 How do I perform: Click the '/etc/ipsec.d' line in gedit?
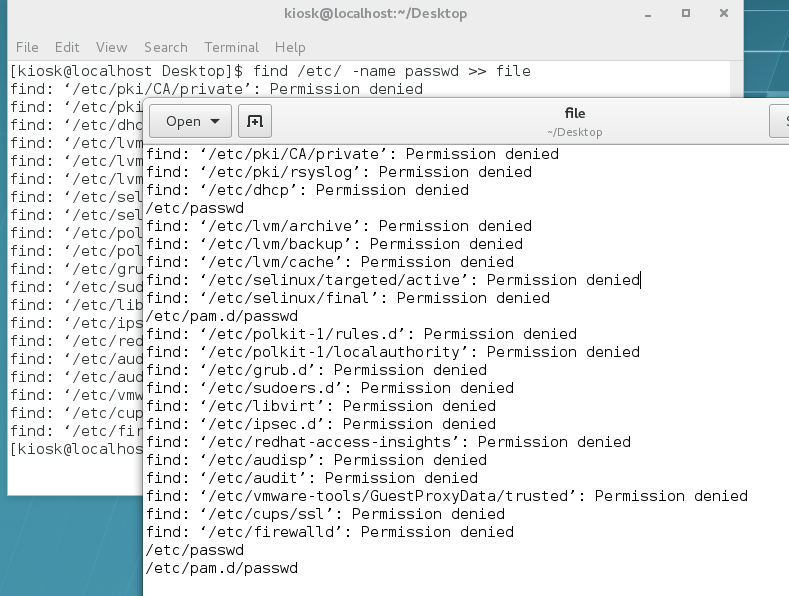coord(321,424)
